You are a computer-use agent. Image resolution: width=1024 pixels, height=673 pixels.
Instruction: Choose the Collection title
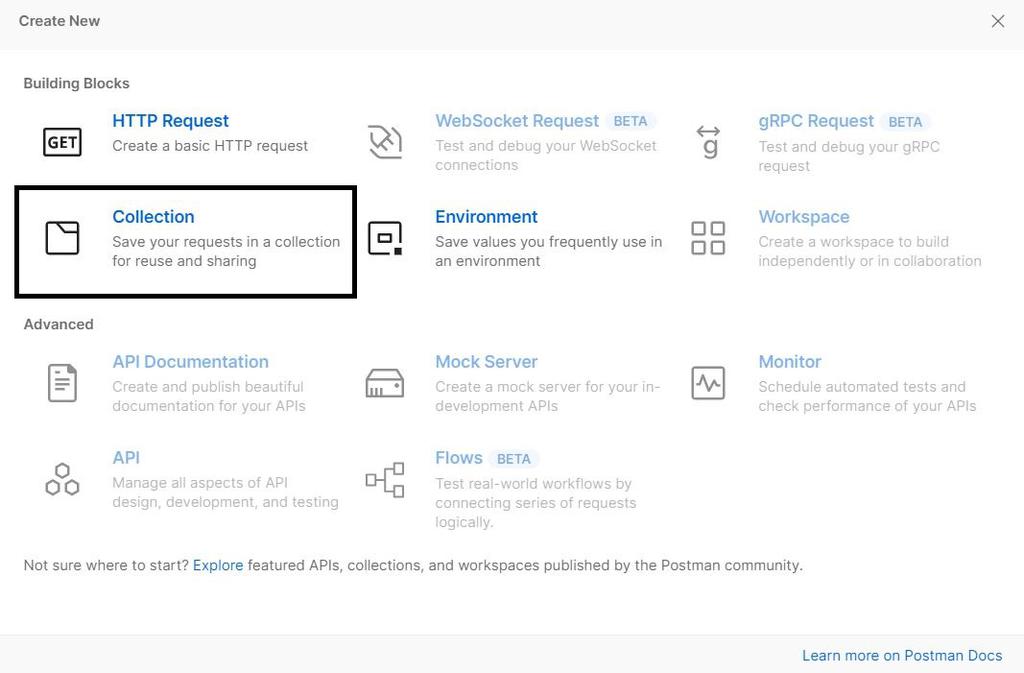coord(153,217)
